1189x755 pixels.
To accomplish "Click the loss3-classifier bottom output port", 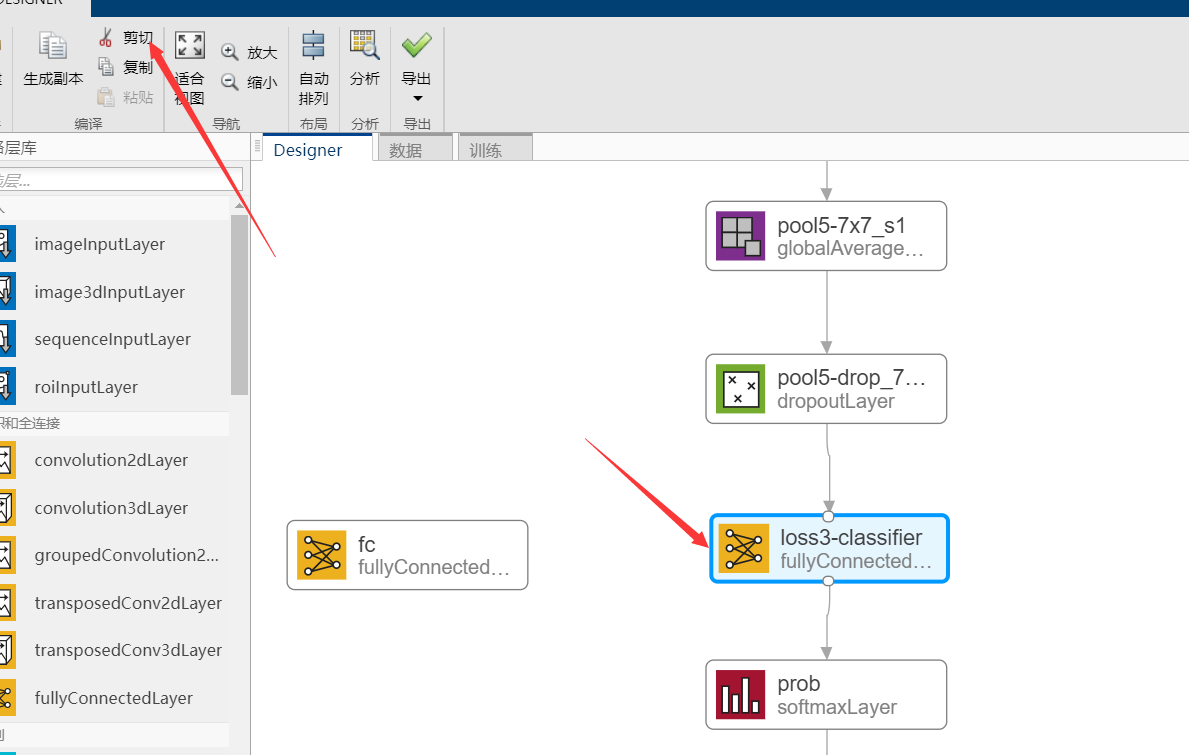I will 828,581.
